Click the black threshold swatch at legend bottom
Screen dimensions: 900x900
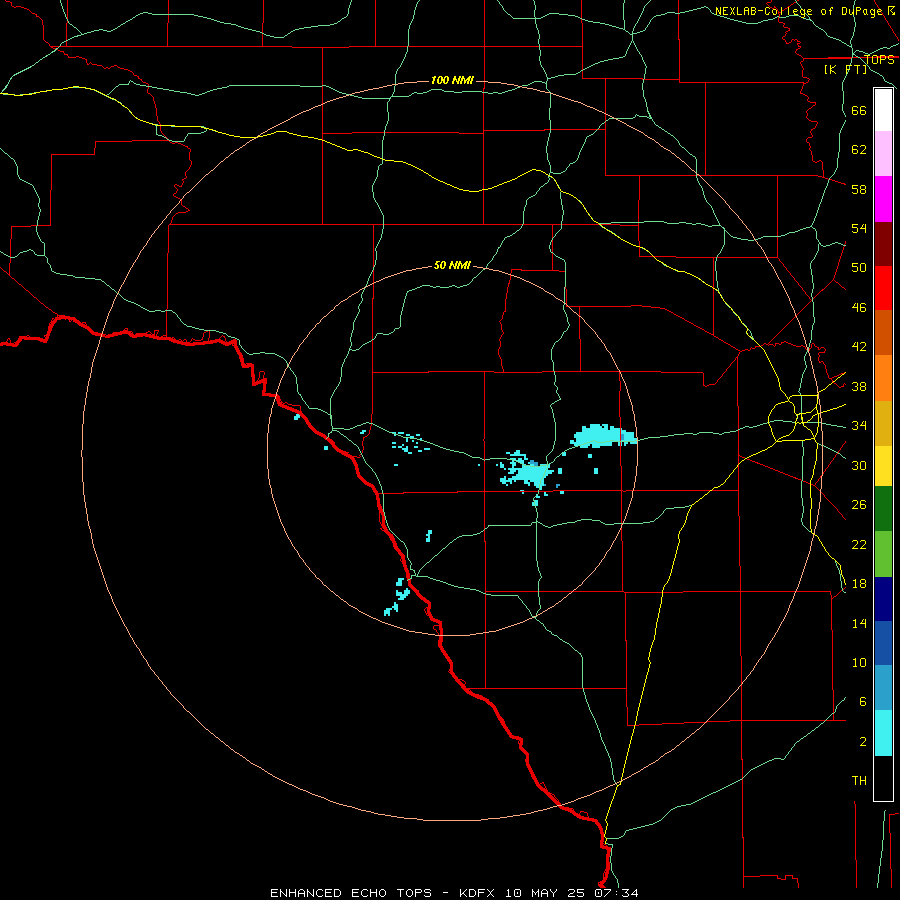(883, 778)
